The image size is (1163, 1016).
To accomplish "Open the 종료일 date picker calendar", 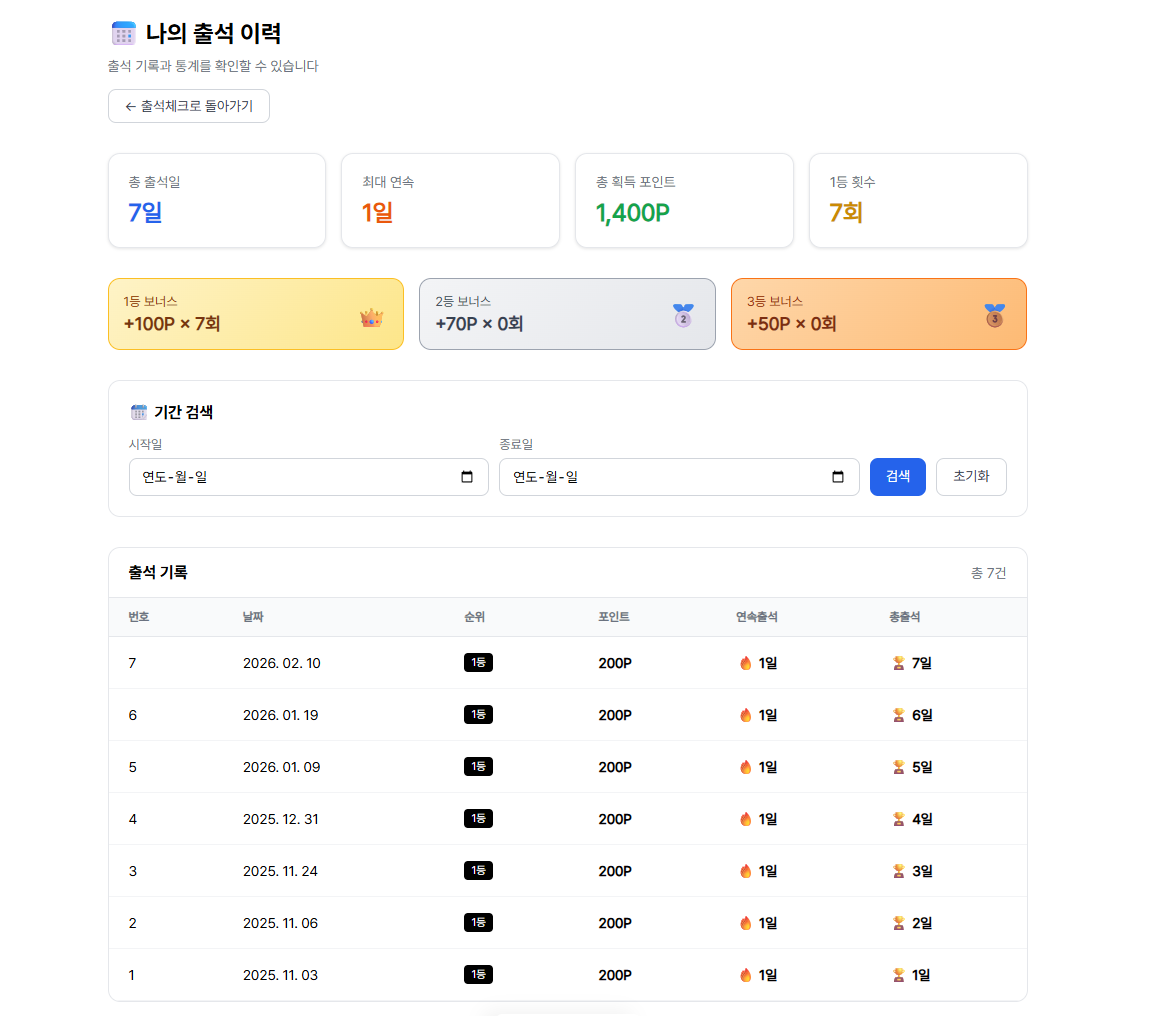I will point(838,477).
